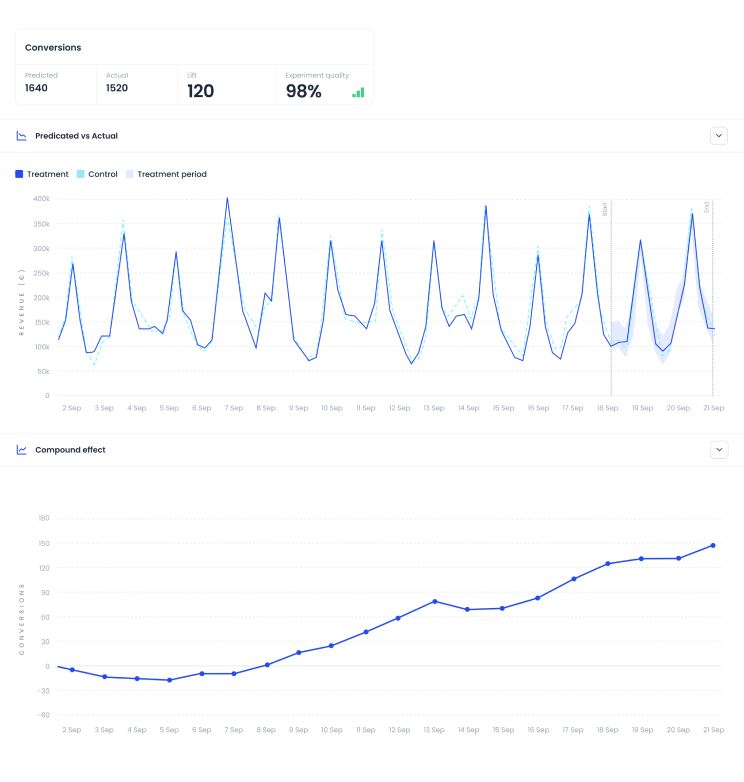Click the Predicated vs Actual heading
Viewport: 744px width, 782px height.
(76, 136)
